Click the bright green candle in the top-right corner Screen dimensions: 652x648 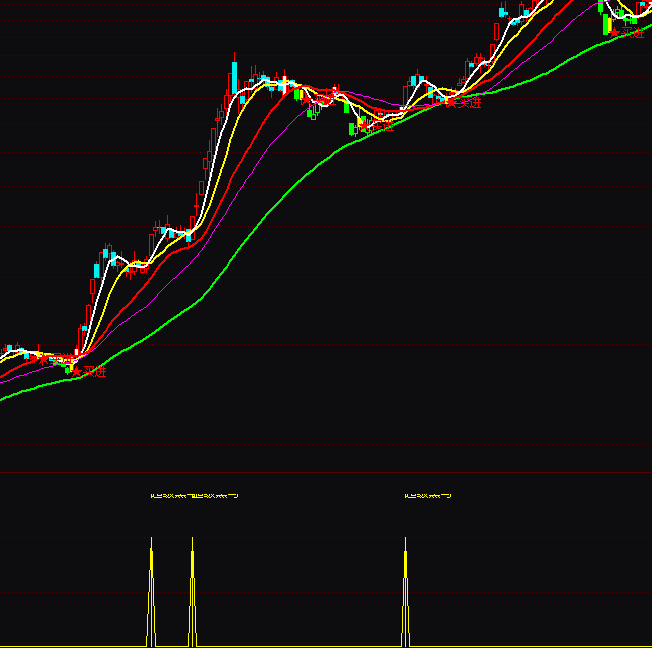(x=606, y=22)
